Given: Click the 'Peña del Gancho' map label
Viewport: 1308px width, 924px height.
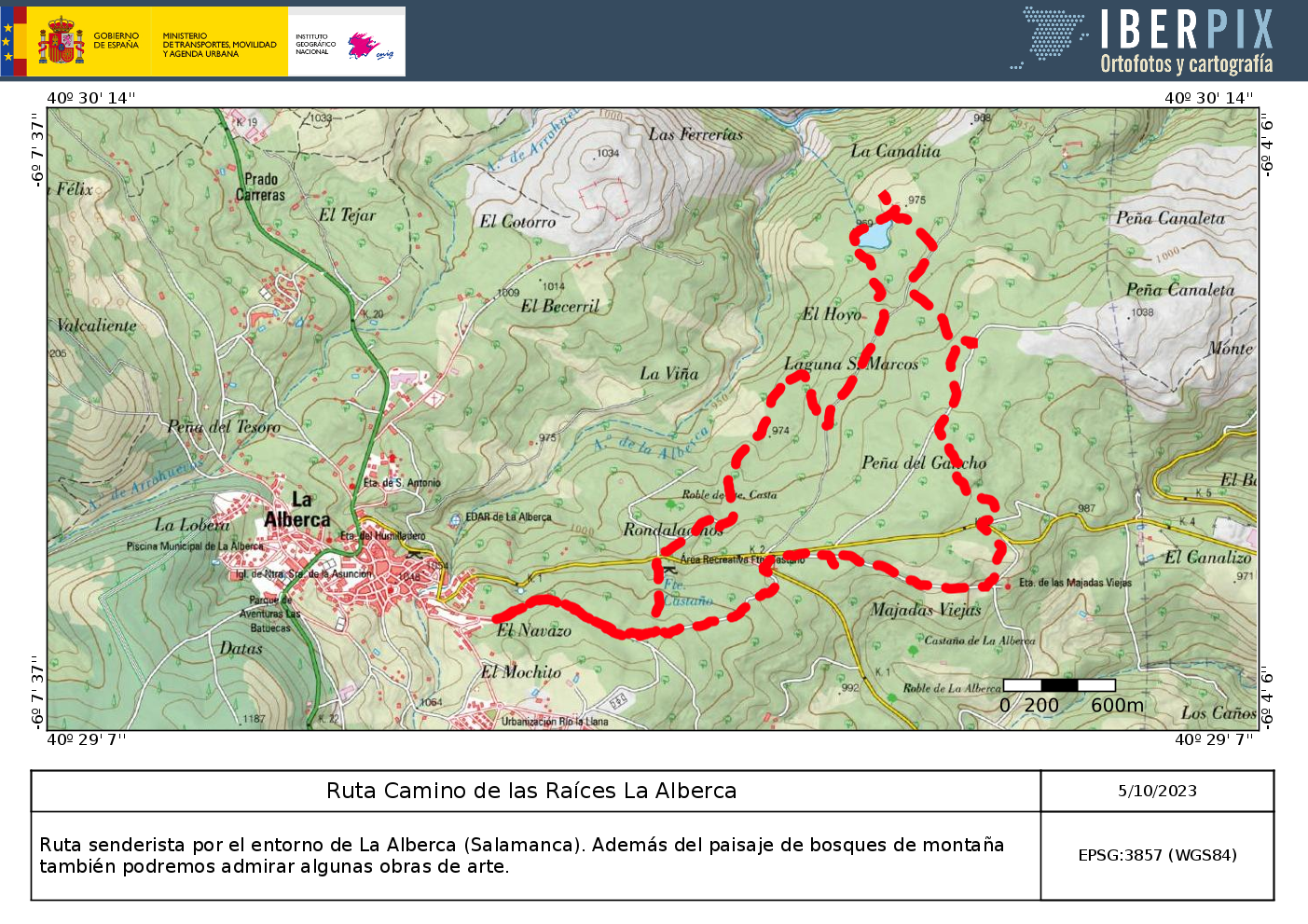Looking at the screenshot, I should coord(923,462).
